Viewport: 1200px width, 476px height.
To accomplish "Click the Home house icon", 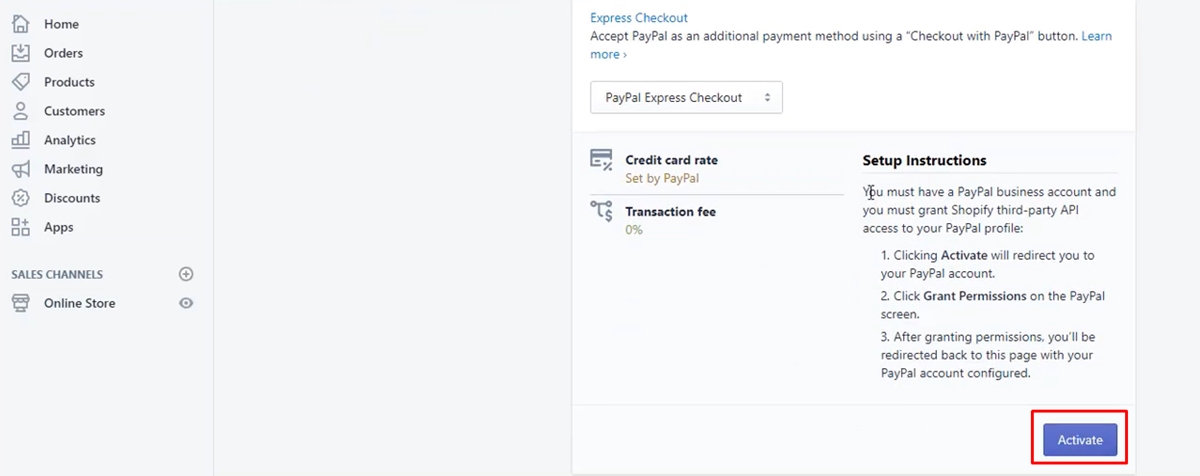I will coord(20,24).
